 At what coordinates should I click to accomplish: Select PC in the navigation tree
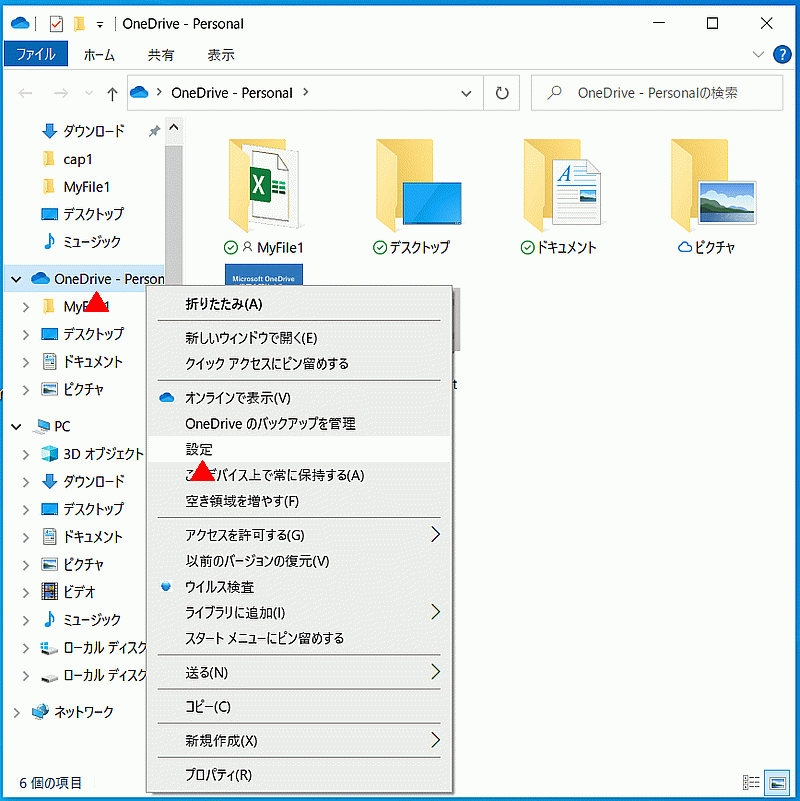(x=62, y=427)
